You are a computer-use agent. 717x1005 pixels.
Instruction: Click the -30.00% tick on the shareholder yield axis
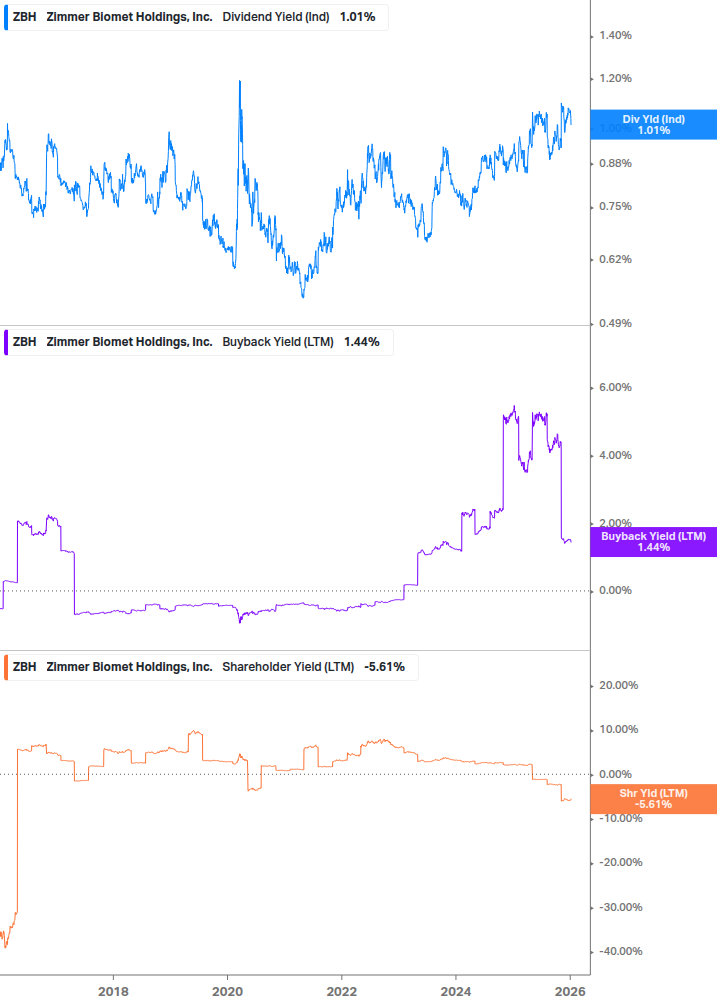click(x=620, y=908)
